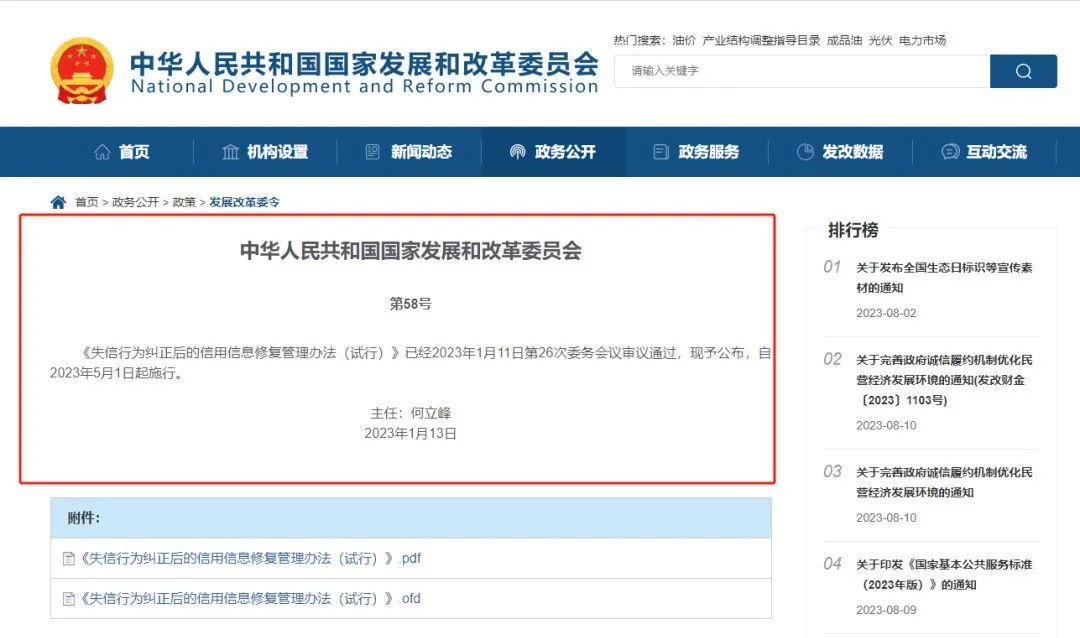
Task: Click the fingerprint icon beside 政务公开
Action: [517, 152]
